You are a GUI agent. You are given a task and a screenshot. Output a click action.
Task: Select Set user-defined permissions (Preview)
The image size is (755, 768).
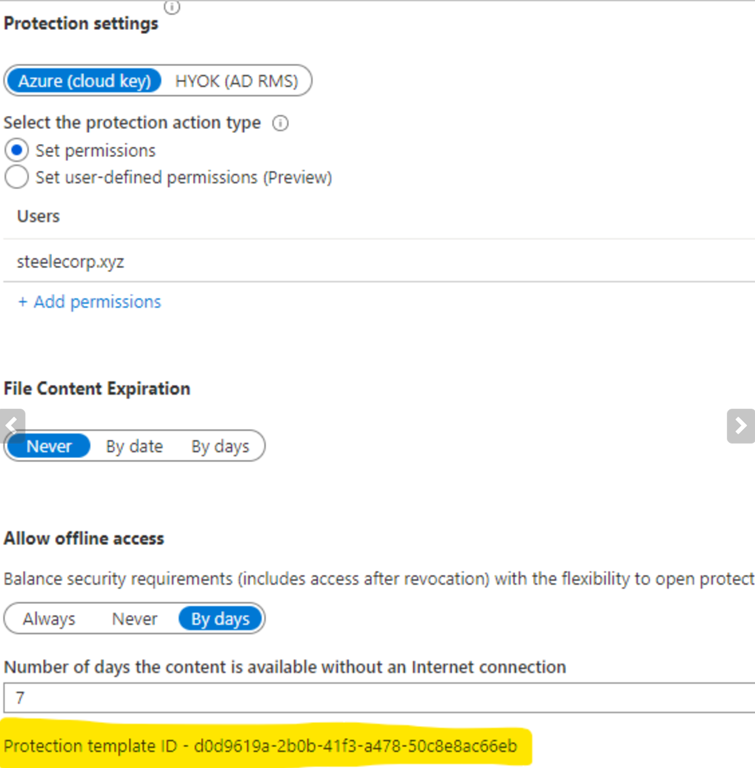click(x=17, y=177)
